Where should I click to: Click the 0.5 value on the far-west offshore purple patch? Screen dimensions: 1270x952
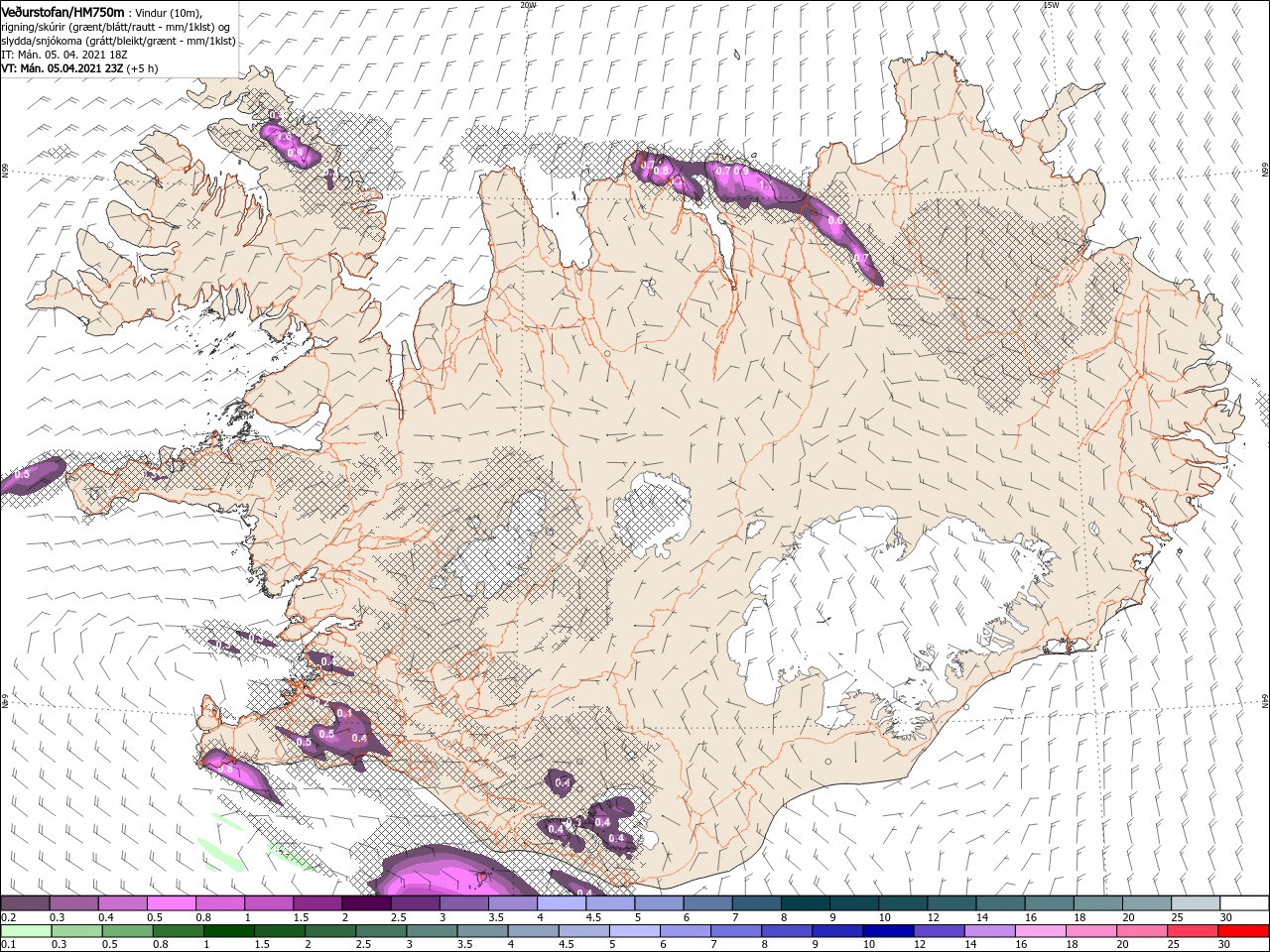(x=22, y=476)
